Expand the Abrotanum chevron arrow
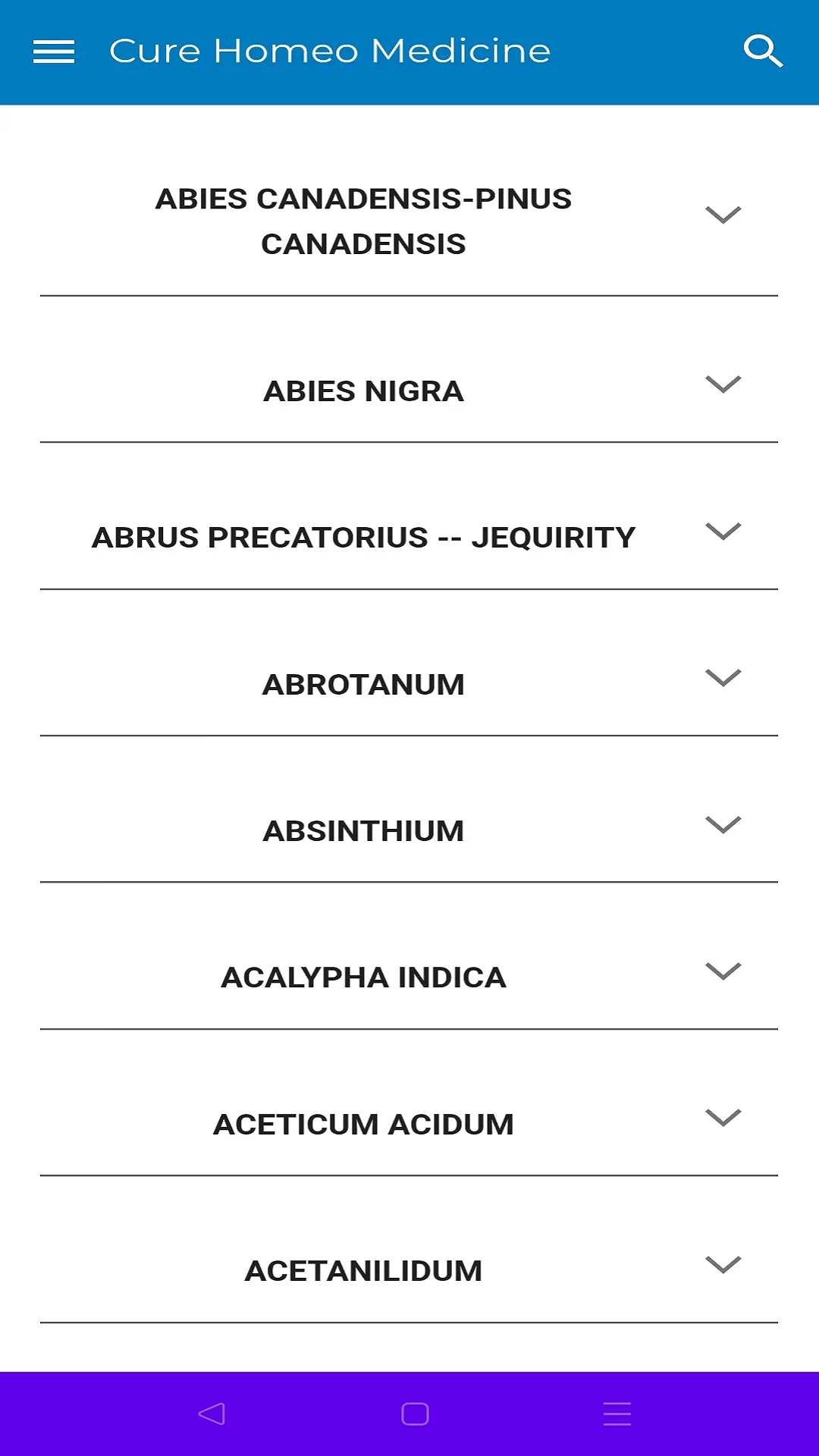This screenshot has height=1456, width=819. coord(723,678)
